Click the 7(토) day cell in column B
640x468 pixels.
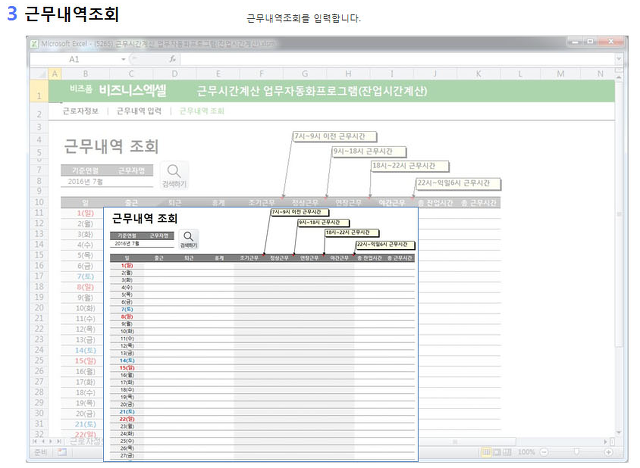click(x=85, y=277)
